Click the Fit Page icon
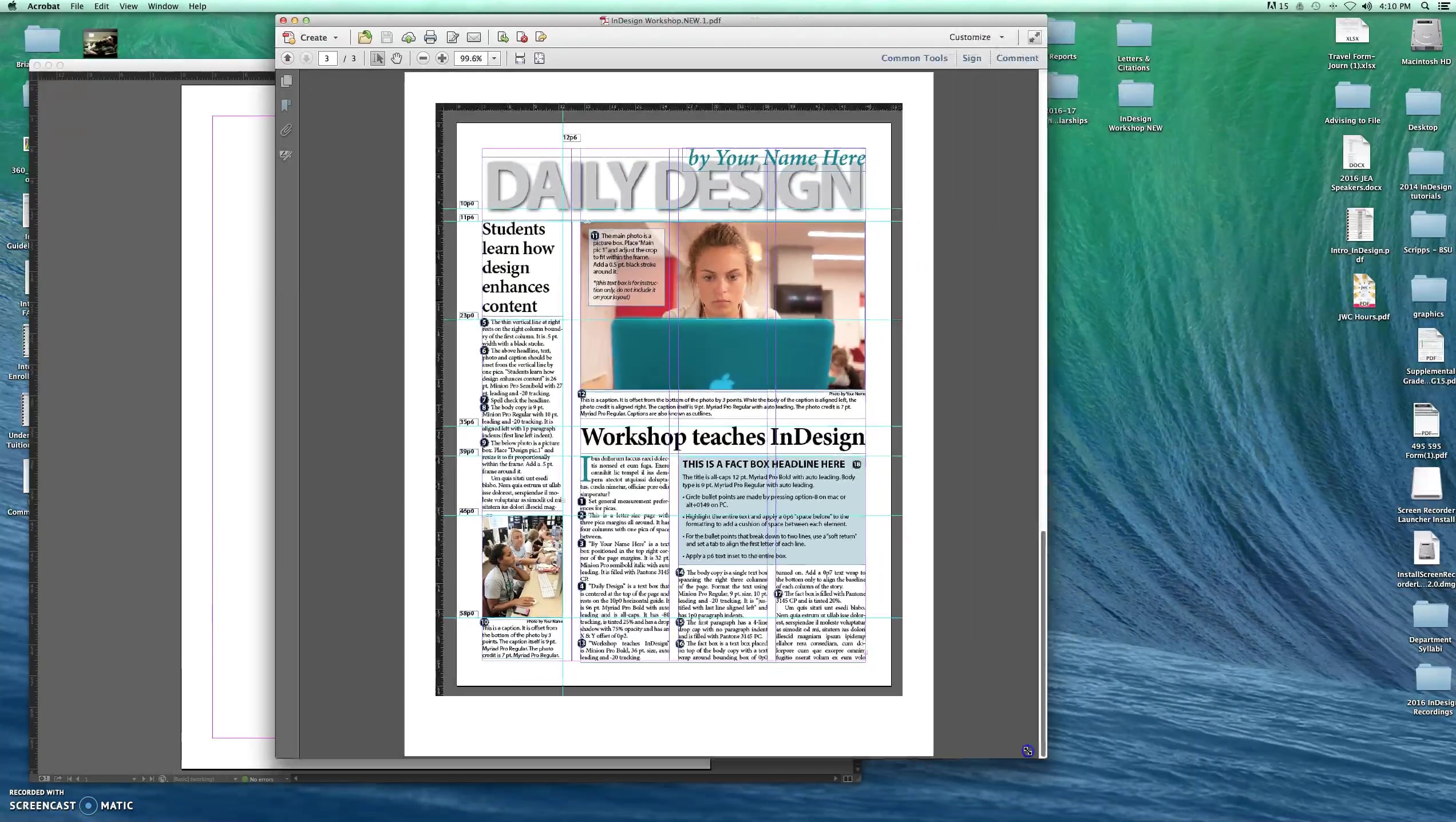 point(540,58)
